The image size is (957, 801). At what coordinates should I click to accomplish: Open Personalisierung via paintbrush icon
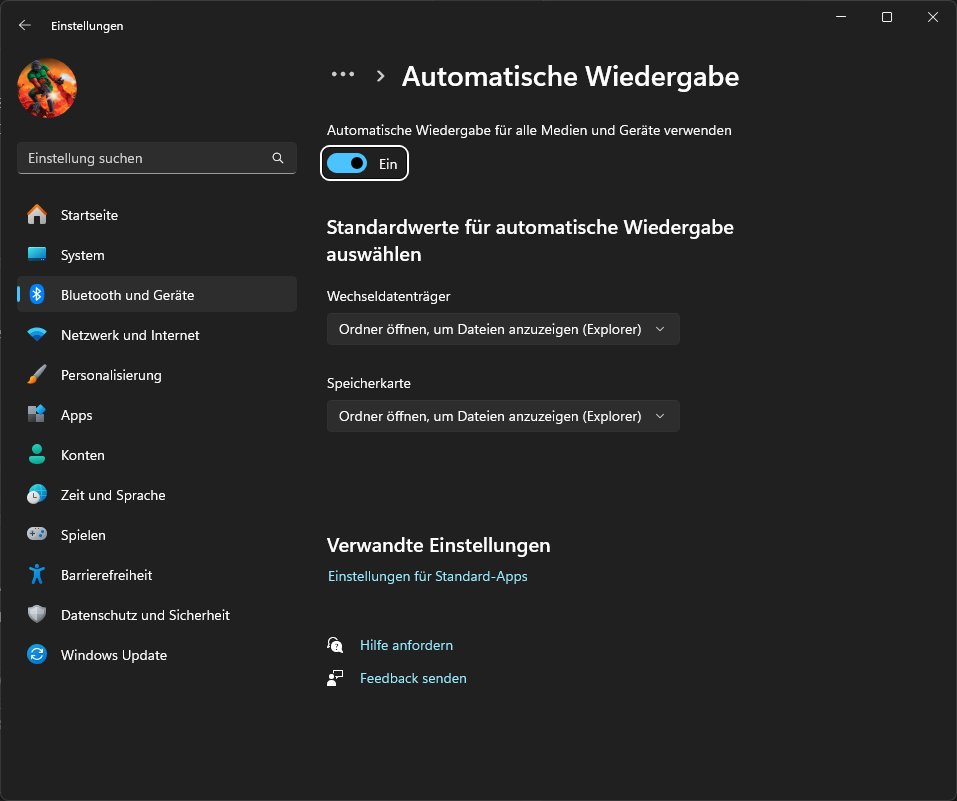pyautogui.click(x=37, y=375)
